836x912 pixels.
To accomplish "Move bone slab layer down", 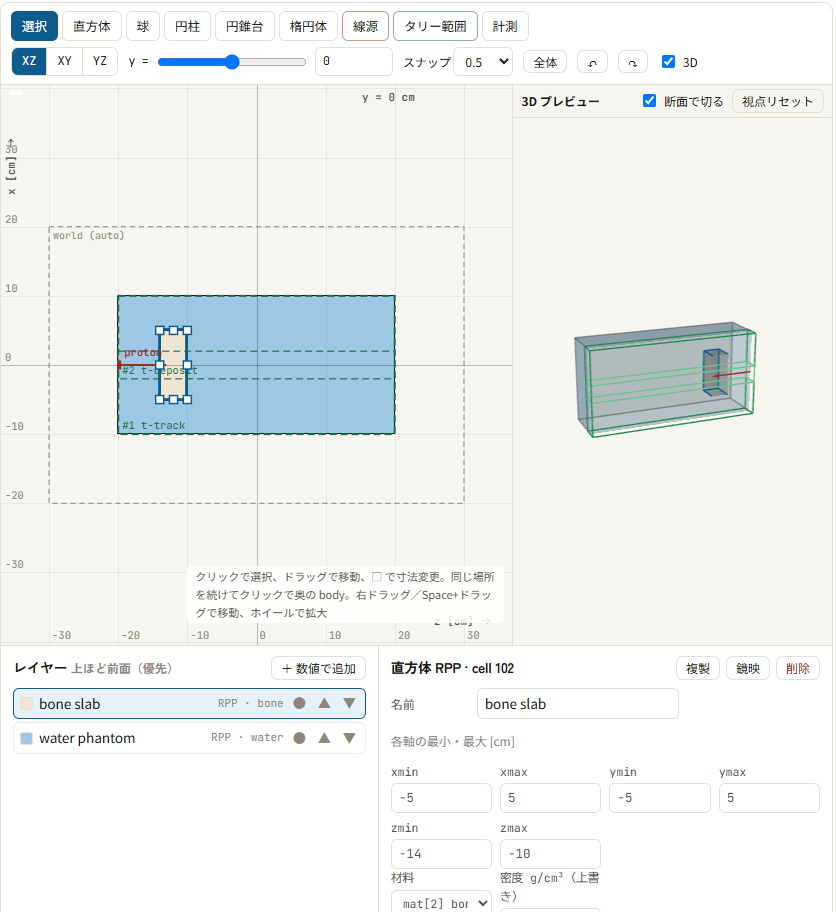I will (x=349, y=703).
